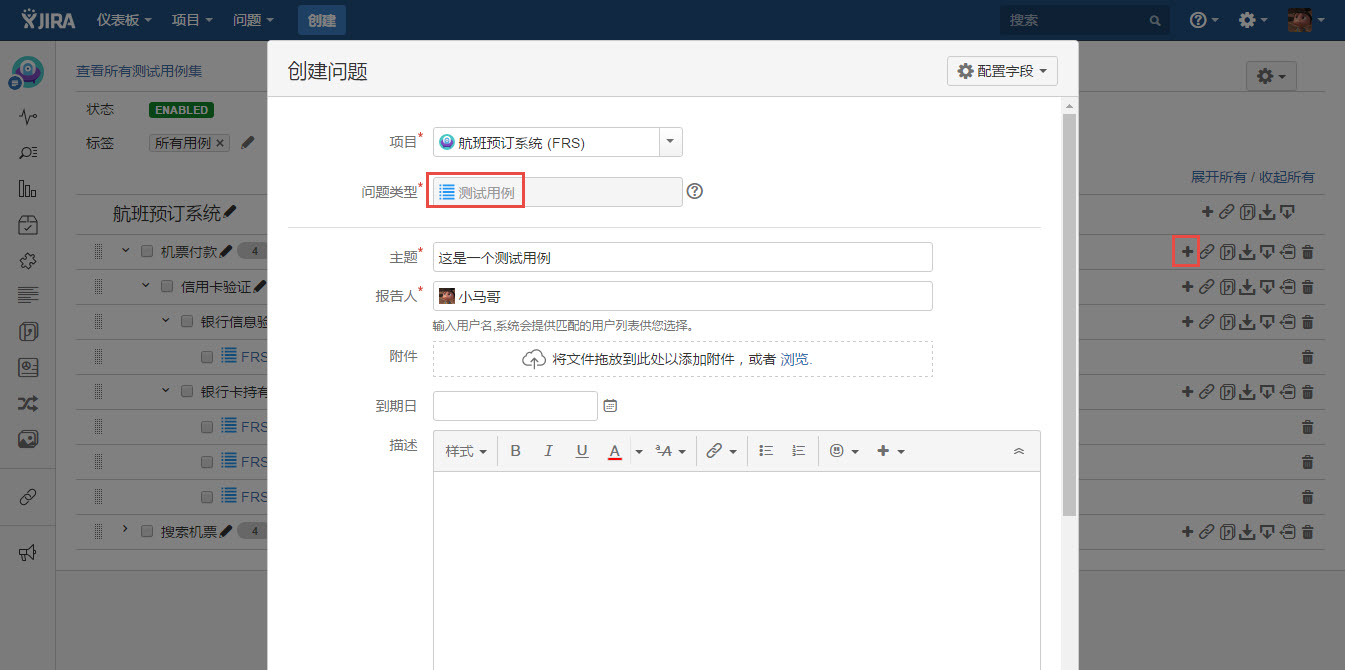The image size is (1345, 670).
Task: Expand the 搜索机票 tree node
Action: coord(126,529)
